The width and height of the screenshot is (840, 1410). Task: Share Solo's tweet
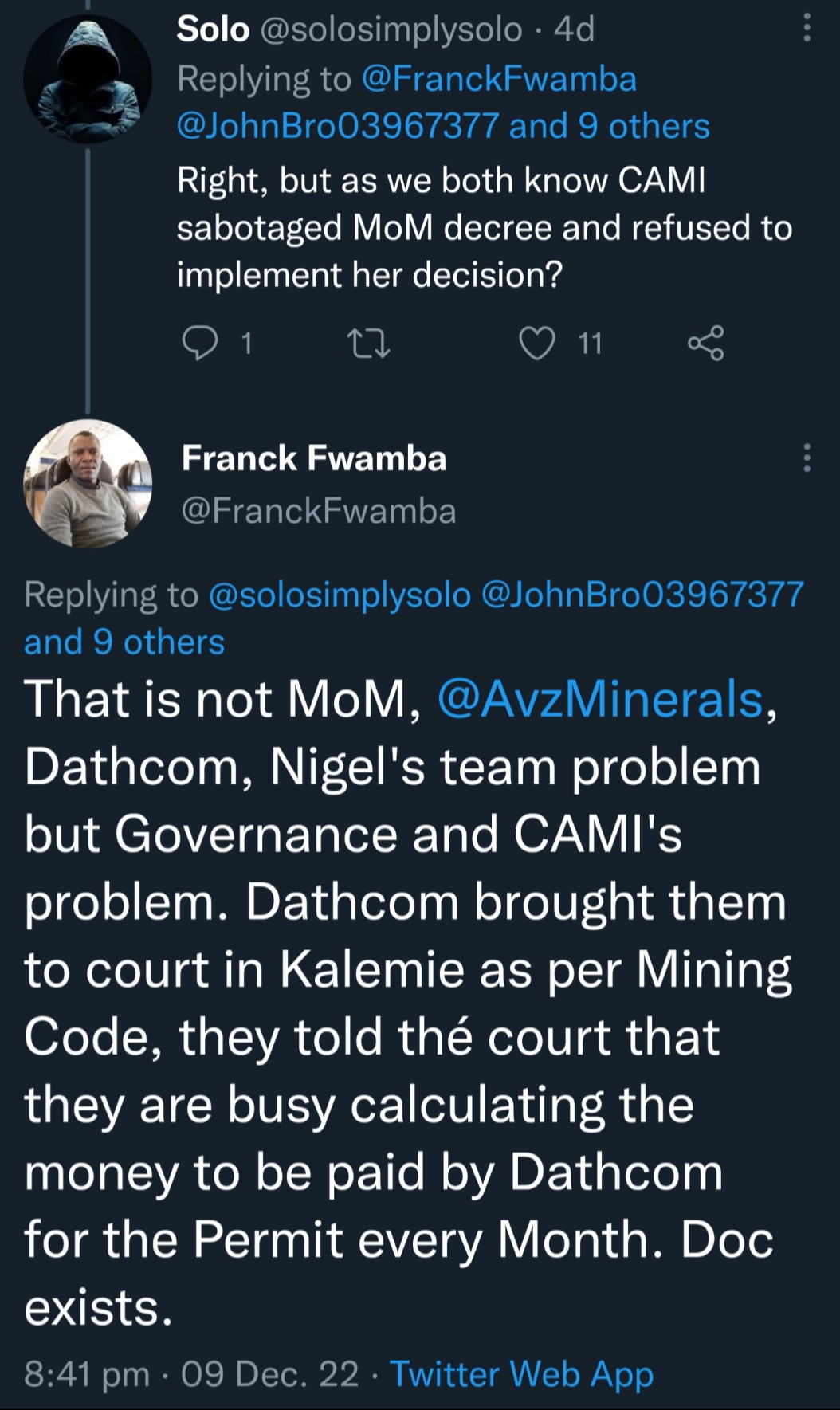pyautogui.click(x=705, y=344)
